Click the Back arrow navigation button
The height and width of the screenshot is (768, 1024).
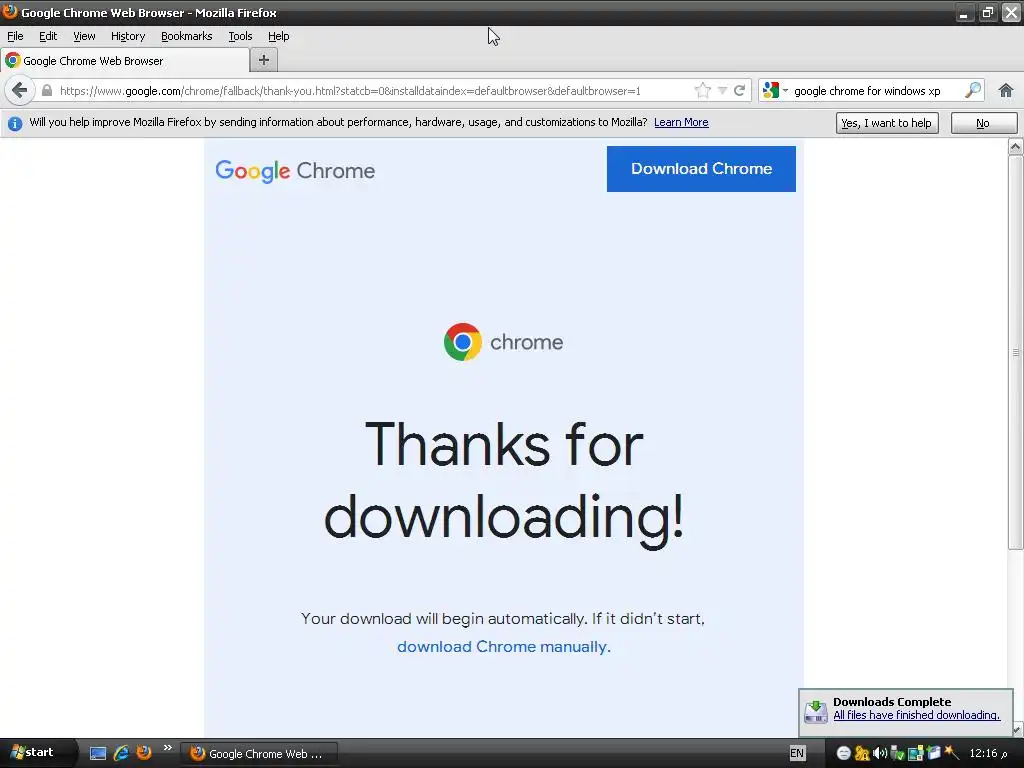[20, 90]
